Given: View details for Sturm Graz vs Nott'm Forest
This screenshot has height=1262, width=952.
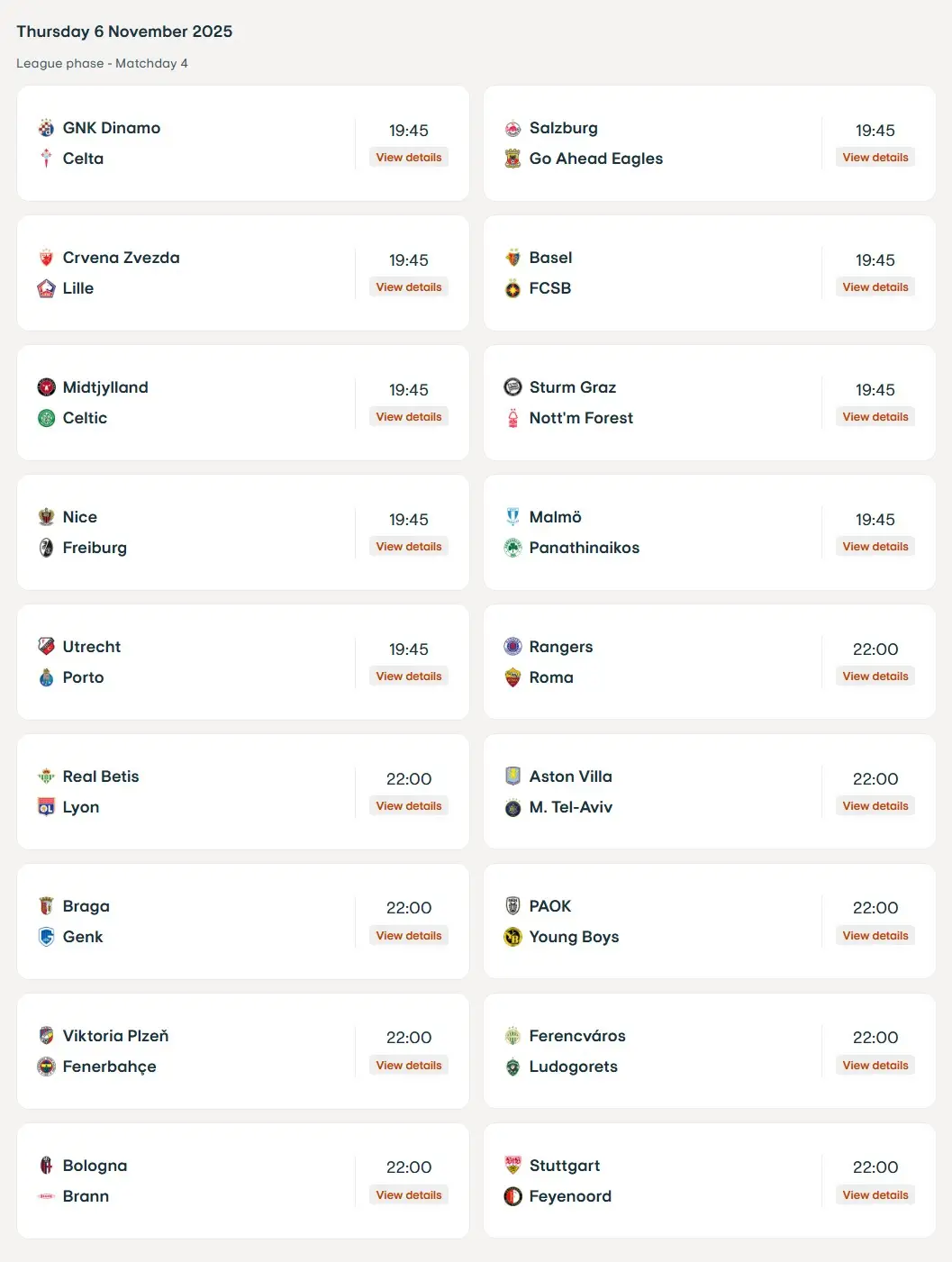Looking at the screenshot, I should point(875,417).
